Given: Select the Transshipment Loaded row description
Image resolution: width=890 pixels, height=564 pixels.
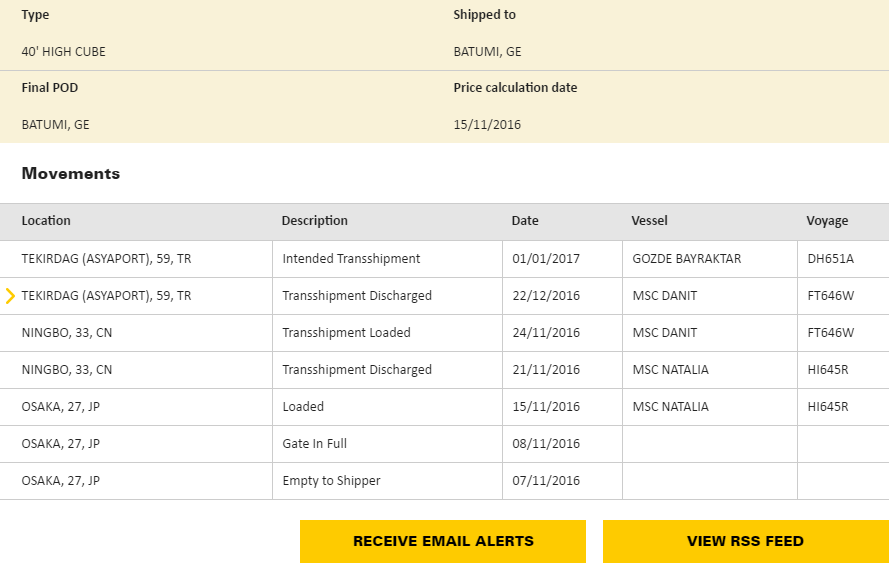Looking at the screenshot, I should [x=346, y=333].
